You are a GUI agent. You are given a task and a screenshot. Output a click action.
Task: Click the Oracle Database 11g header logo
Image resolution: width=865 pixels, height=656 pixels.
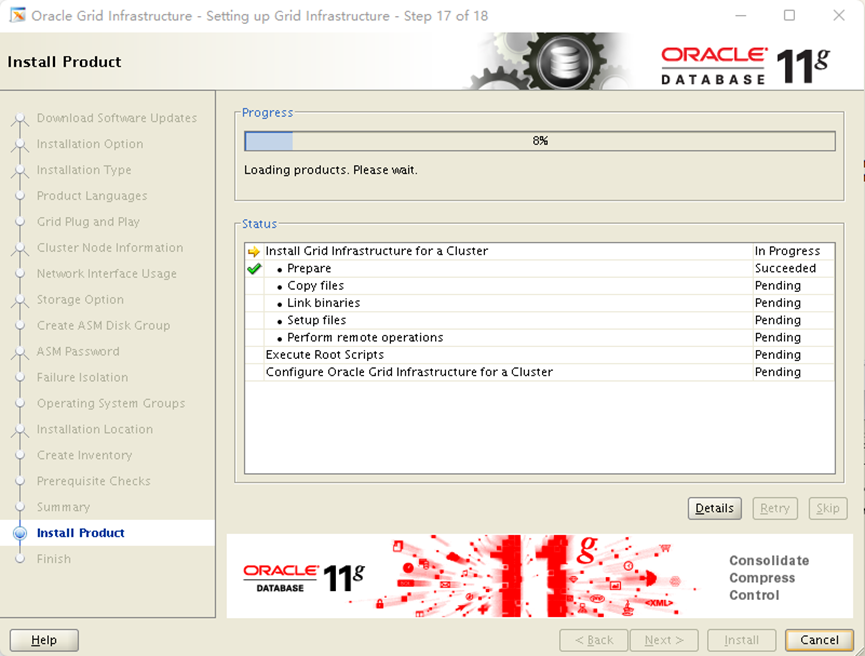(745, 65)
